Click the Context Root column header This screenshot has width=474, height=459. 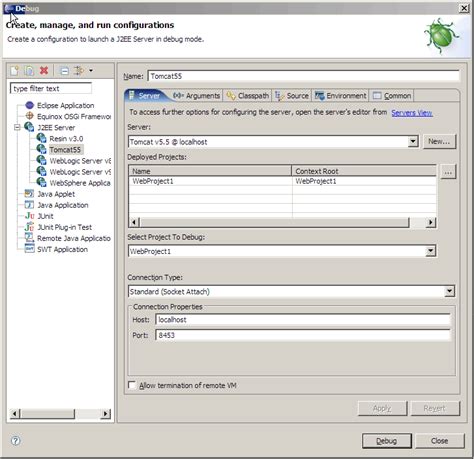click(364, 171)
